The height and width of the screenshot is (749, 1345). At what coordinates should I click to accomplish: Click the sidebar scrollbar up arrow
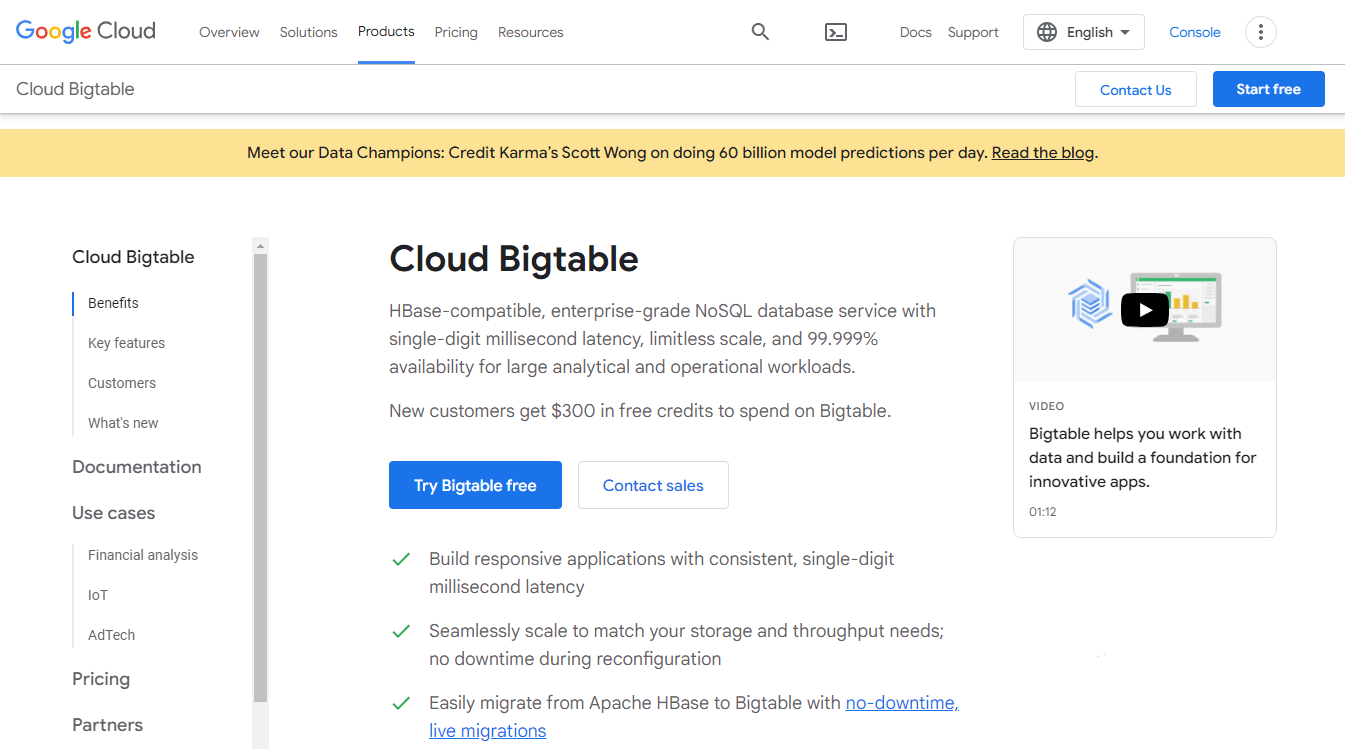click(261, 245)
